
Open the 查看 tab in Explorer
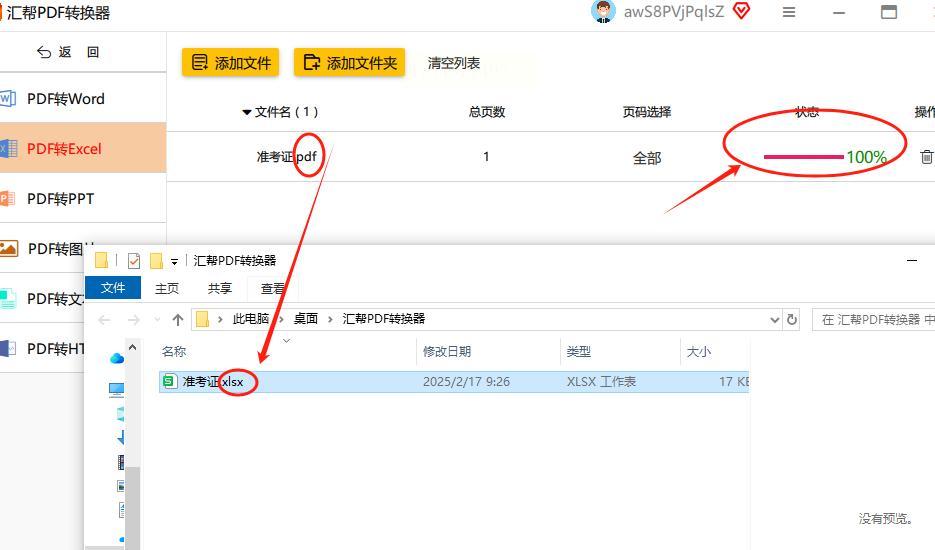[273, 288]
